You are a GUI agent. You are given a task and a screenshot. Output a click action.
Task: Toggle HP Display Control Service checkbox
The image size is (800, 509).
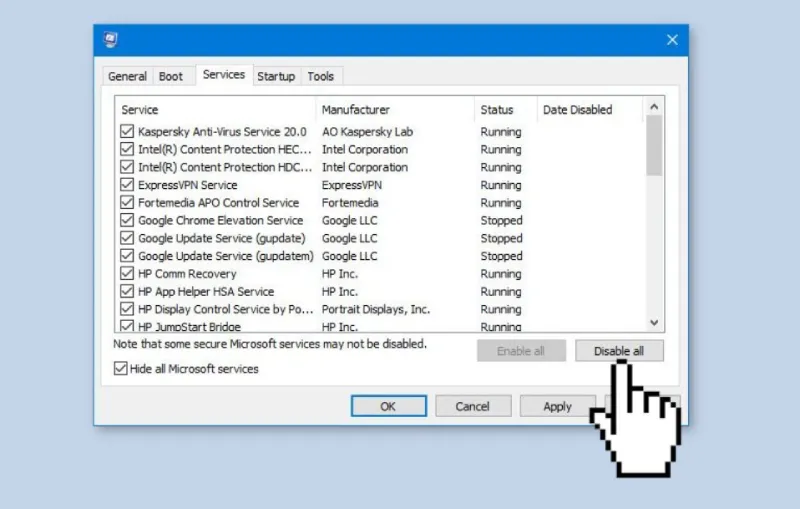tap(127, 309)
